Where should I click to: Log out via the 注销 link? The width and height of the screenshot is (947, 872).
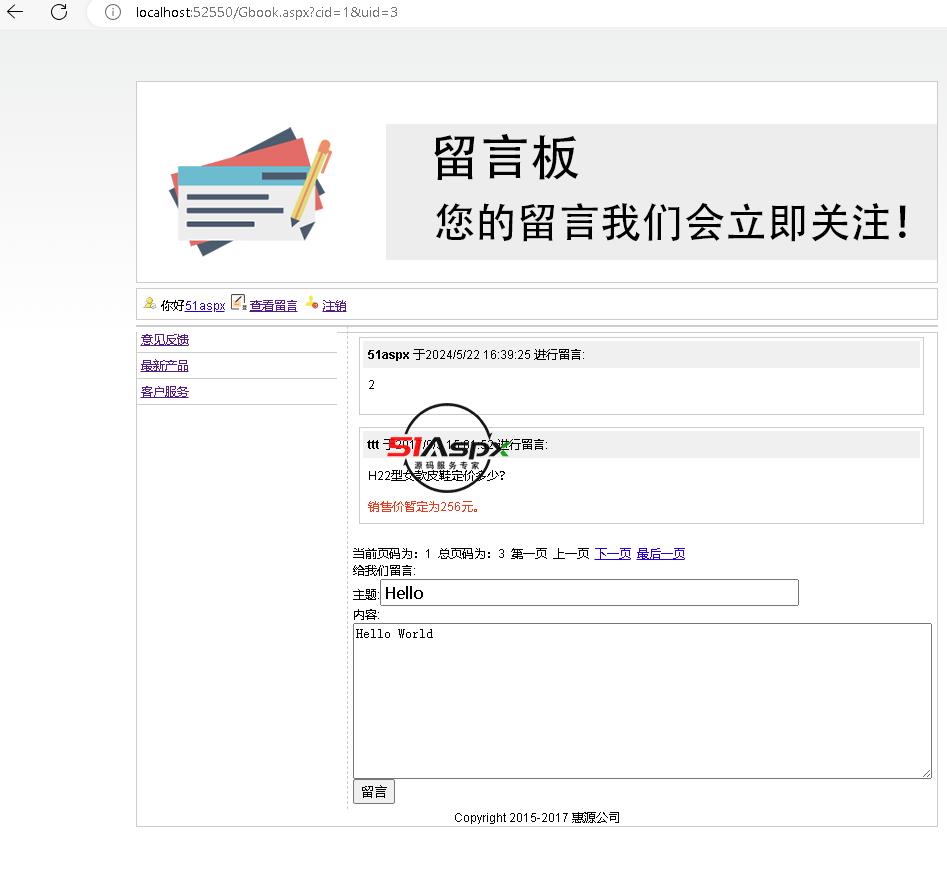click(334, 306)
